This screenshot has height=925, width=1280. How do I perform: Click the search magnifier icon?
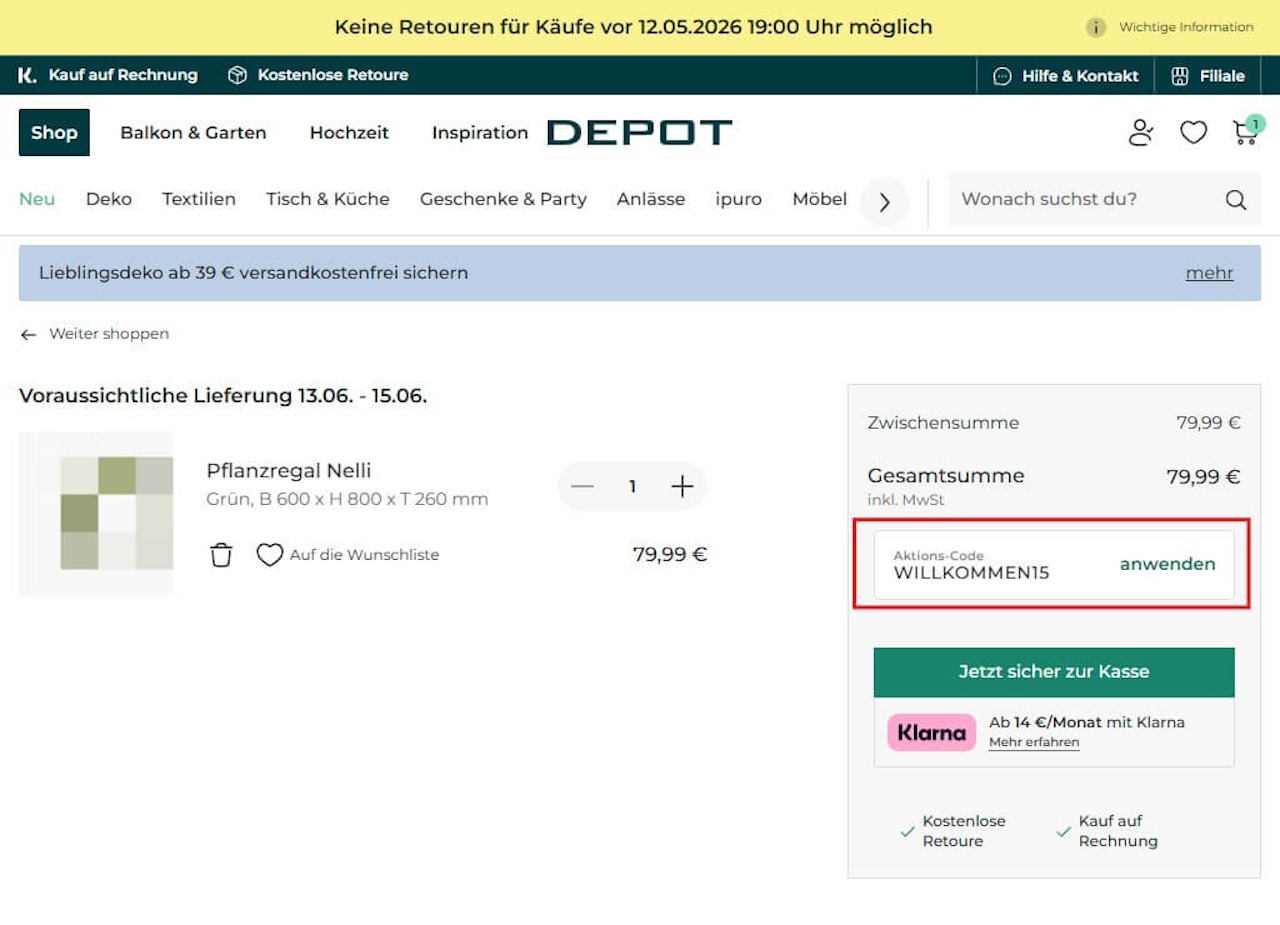1236,199
